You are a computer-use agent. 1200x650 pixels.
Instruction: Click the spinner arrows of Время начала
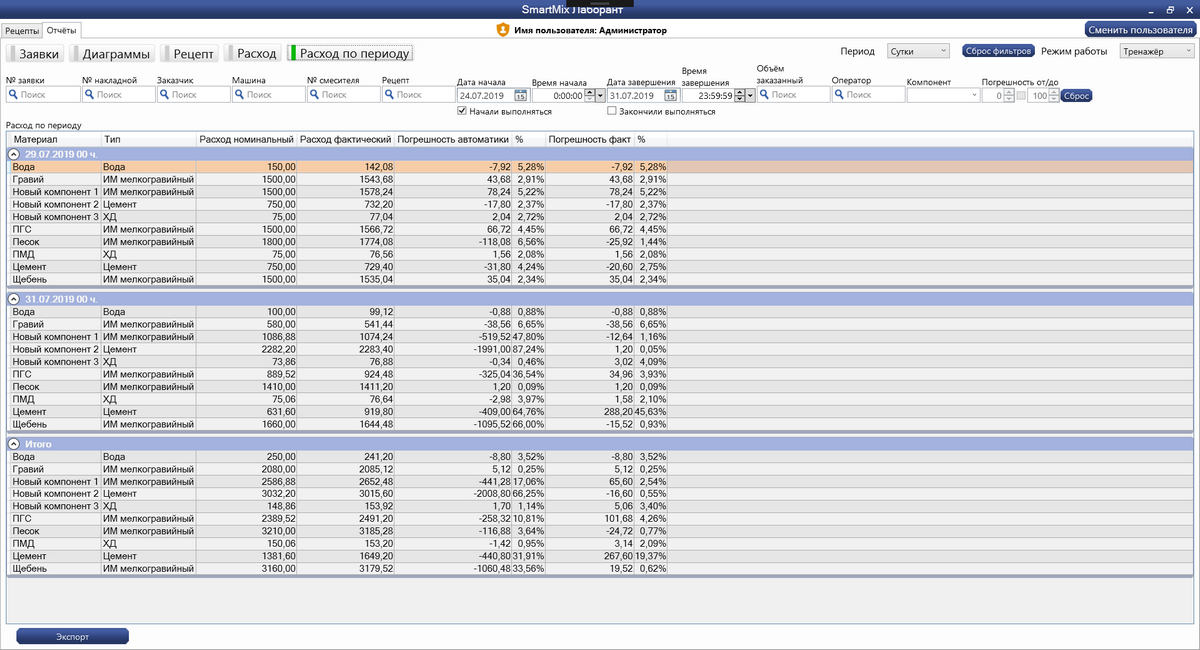(x=588, y=96)
